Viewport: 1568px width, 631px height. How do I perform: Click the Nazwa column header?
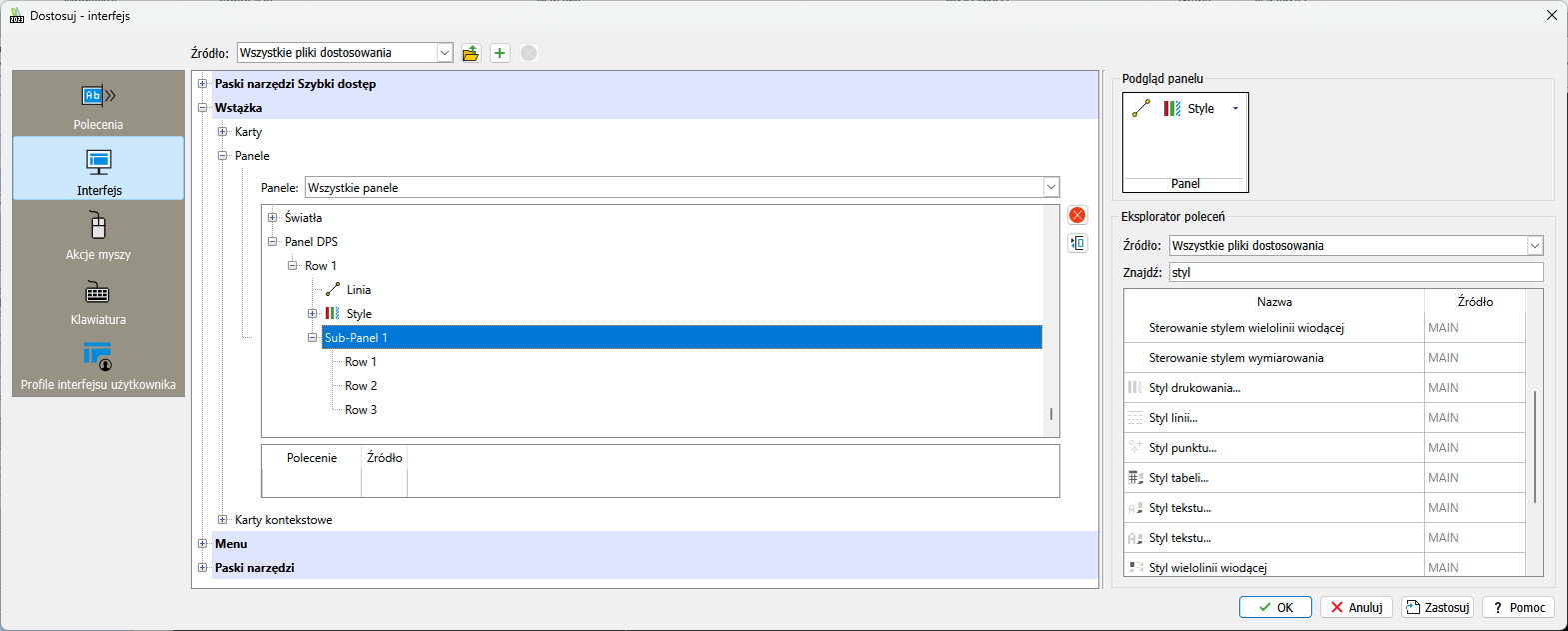tap(1274, 301)
